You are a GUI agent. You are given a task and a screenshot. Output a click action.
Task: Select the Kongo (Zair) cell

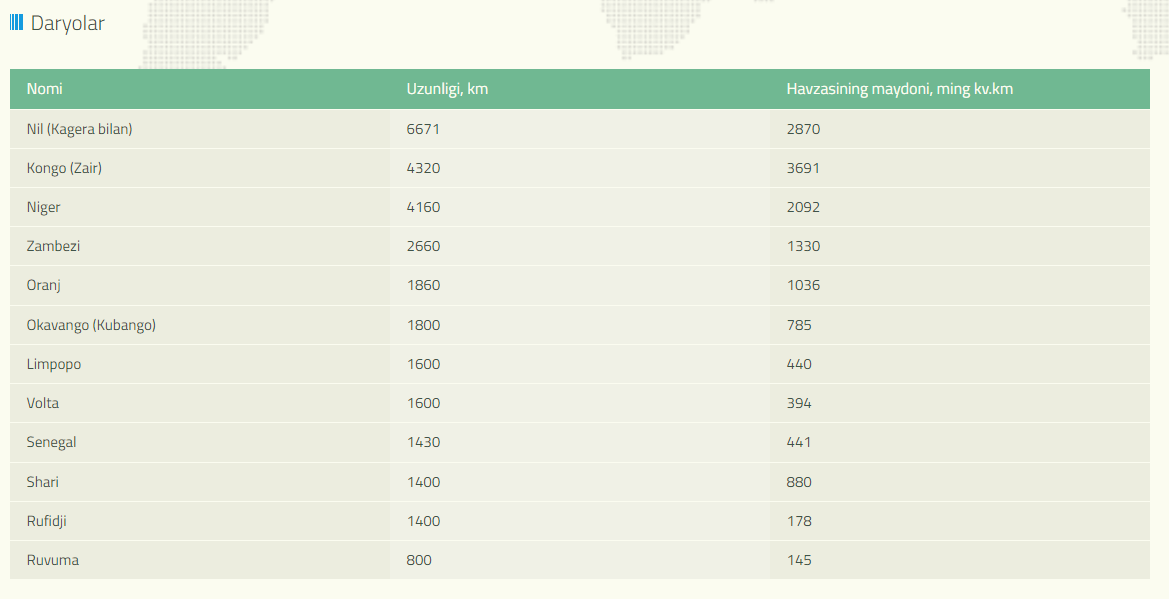tap(64, 168)
